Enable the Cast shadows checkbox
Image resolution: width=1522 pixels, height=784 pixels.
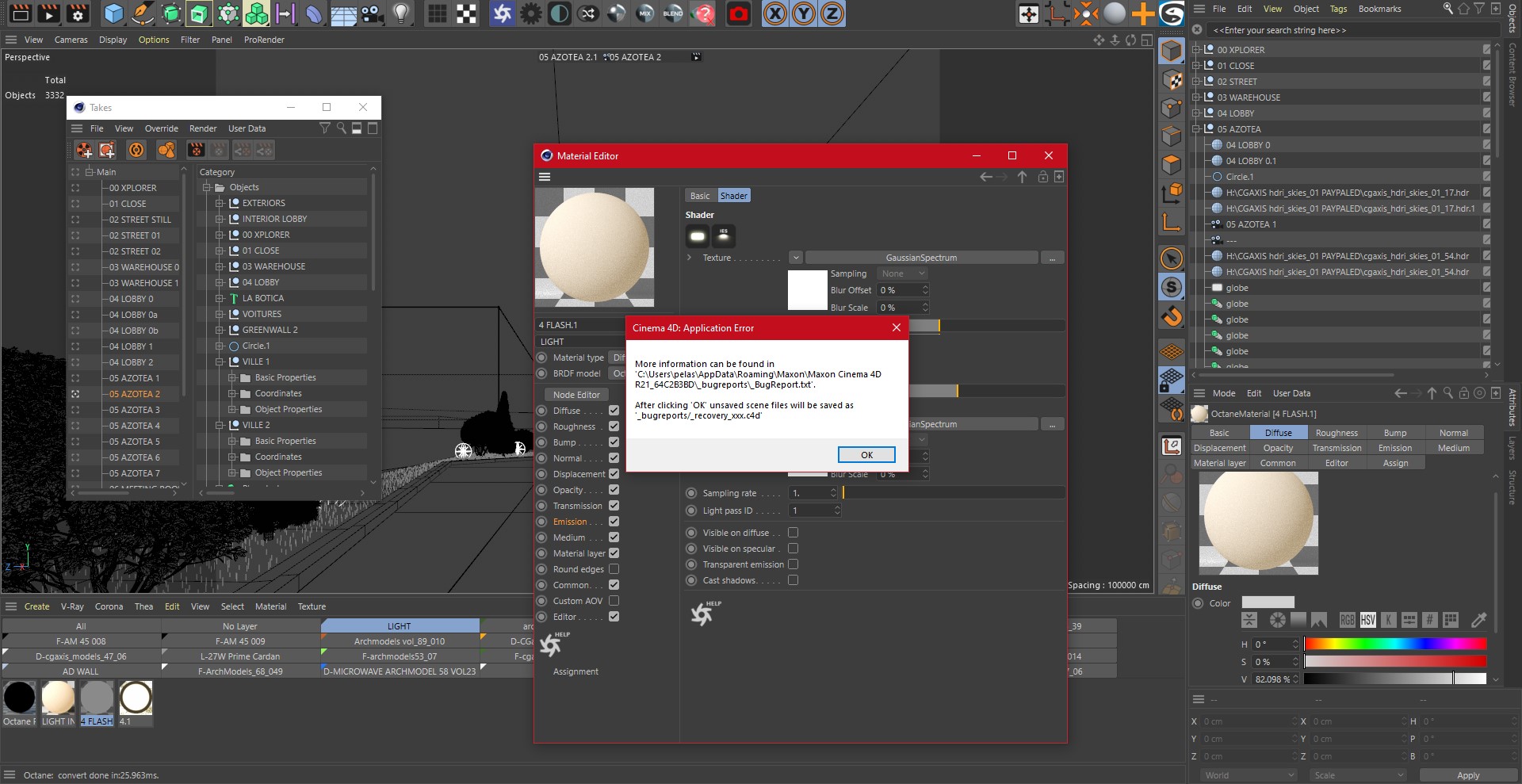(793, 580)
